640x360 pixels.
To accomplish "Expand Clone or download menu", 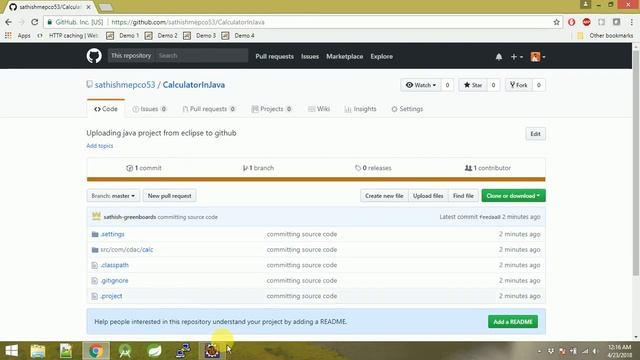I will [513, 196].
